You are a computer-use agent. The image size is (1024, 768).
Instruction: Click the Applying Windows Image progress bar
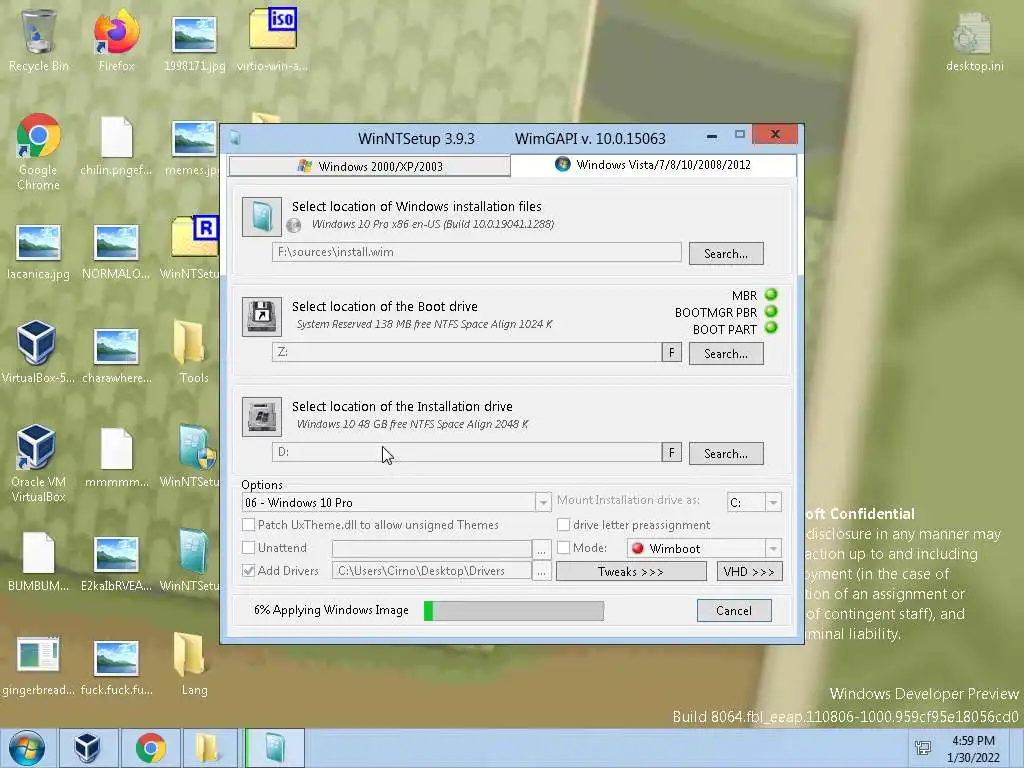pos(514,611)
